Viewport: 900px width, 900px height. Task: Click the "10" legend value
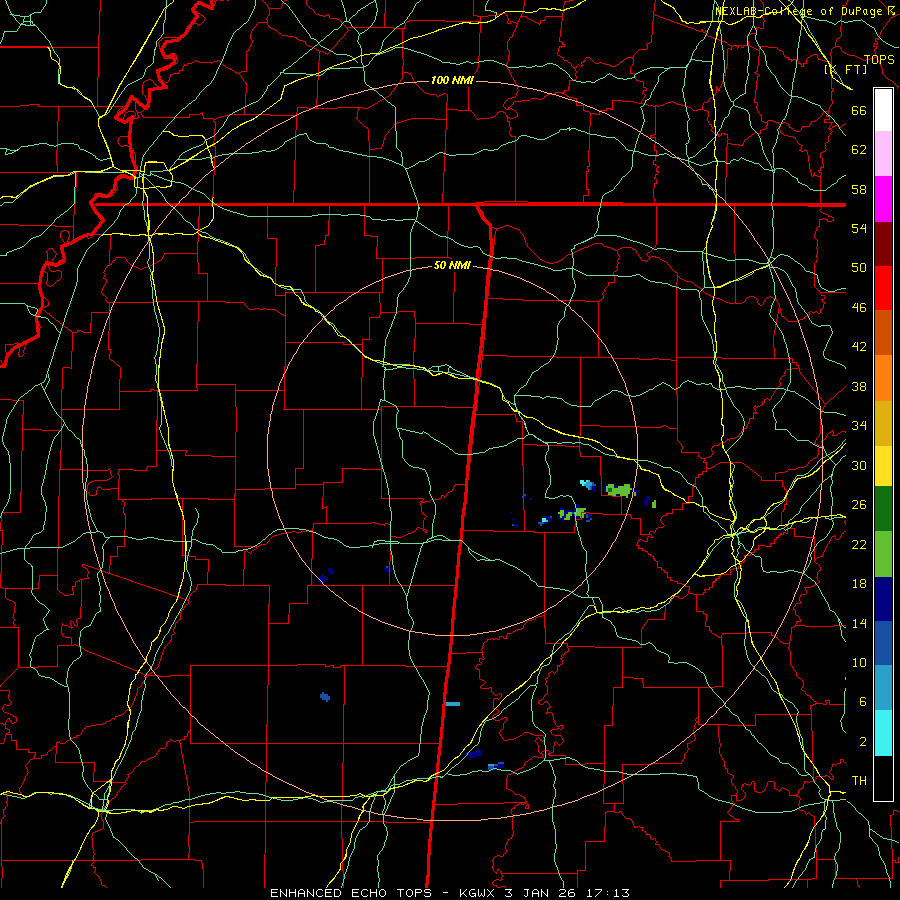pos(859,663)
